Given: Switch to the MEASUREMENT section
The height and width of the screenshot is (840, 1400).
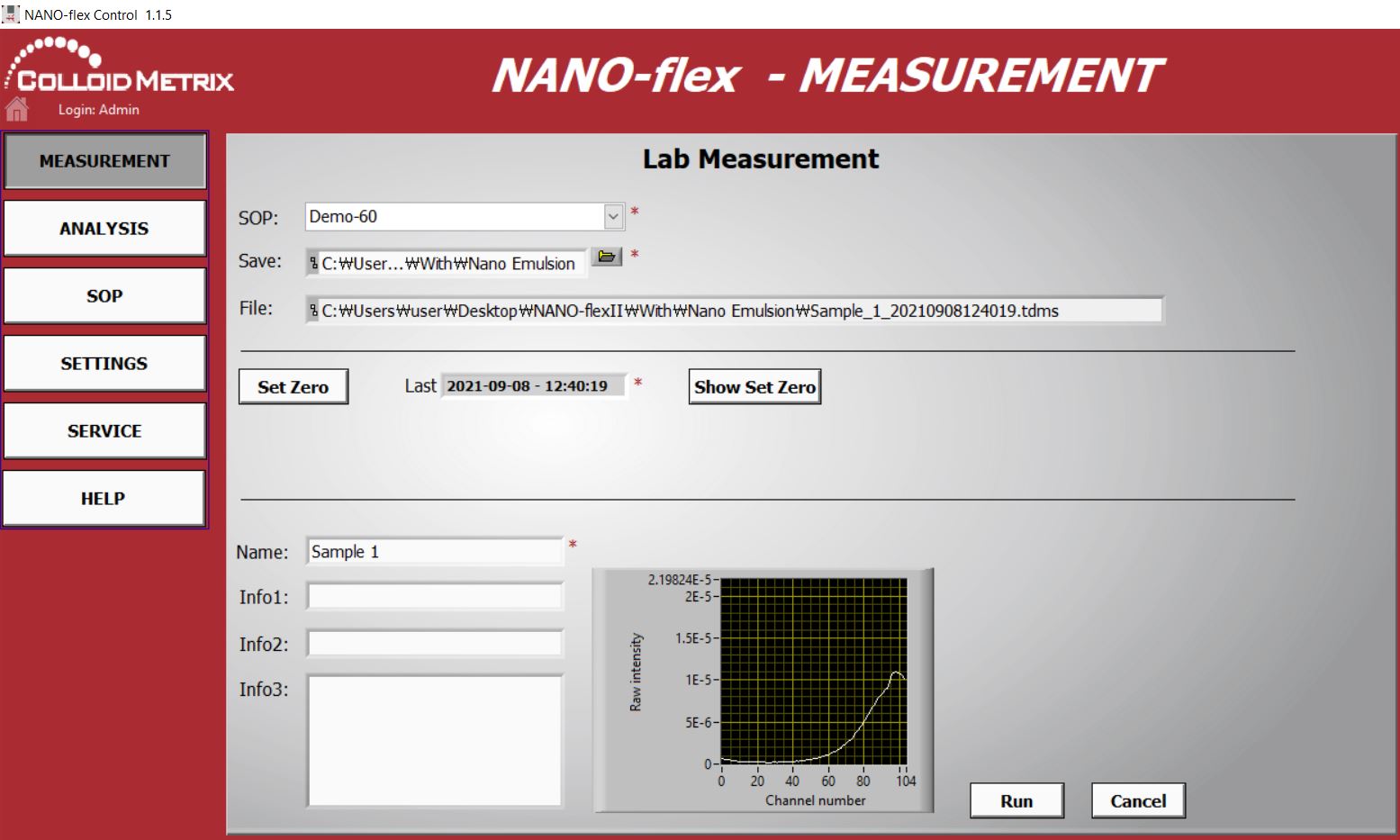Looking at the screenshot, I should click(x=105, y=161).
